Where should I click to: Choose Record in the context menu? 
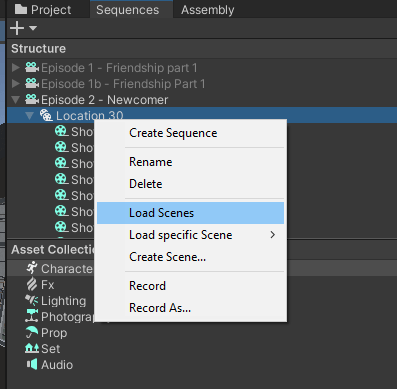click(x=190, y=286)
